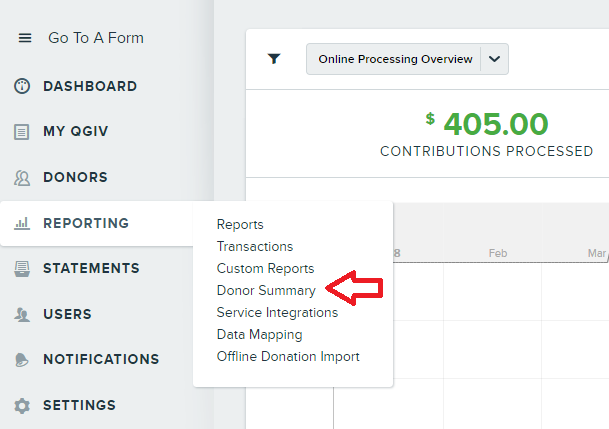The height and width of the screenshot is (429, 609).
Task: Open the hamburger menu icon
Action: click(25, 38)
